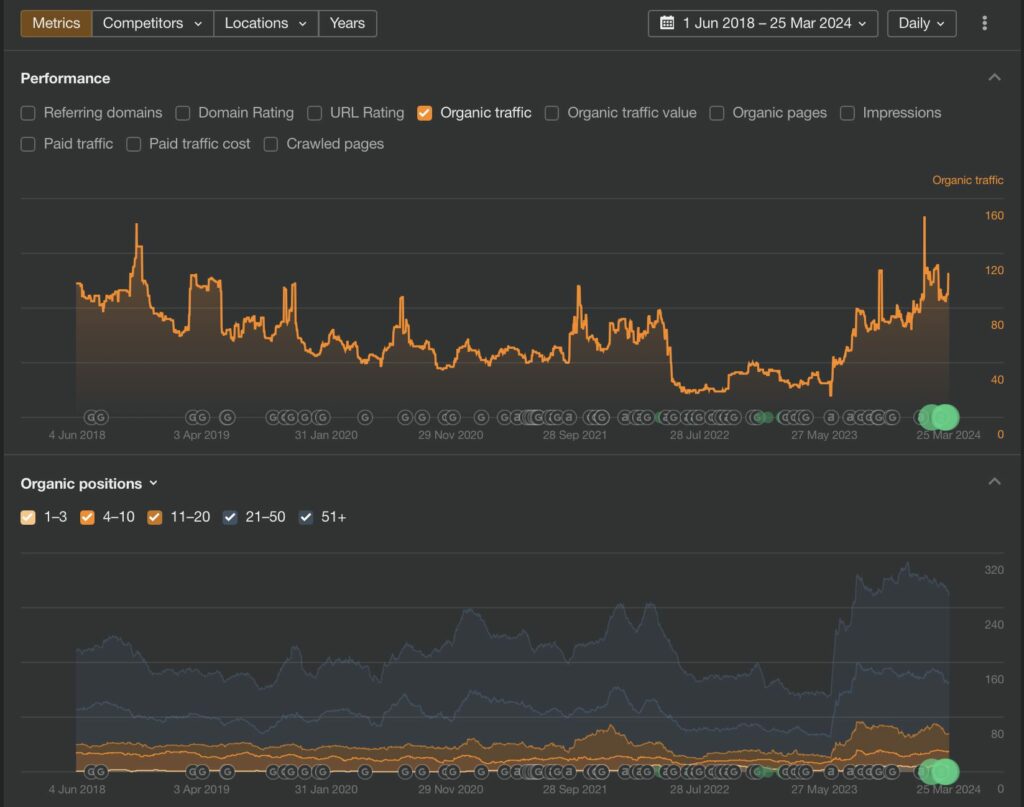Click the calendar icon in date range
This screenshot has width=1024, height=807.
[x=667, y=23]
